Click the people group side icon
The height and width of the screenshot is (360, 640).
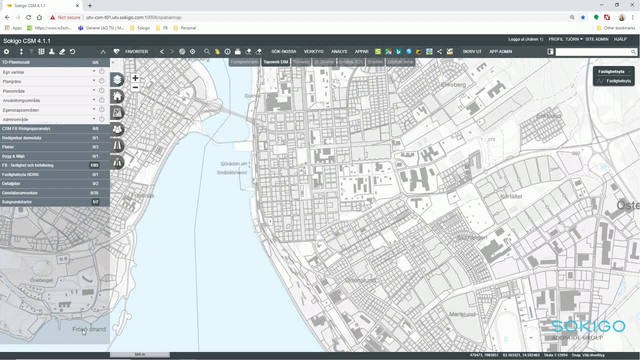pyautogui.click(x=118, y=129)
